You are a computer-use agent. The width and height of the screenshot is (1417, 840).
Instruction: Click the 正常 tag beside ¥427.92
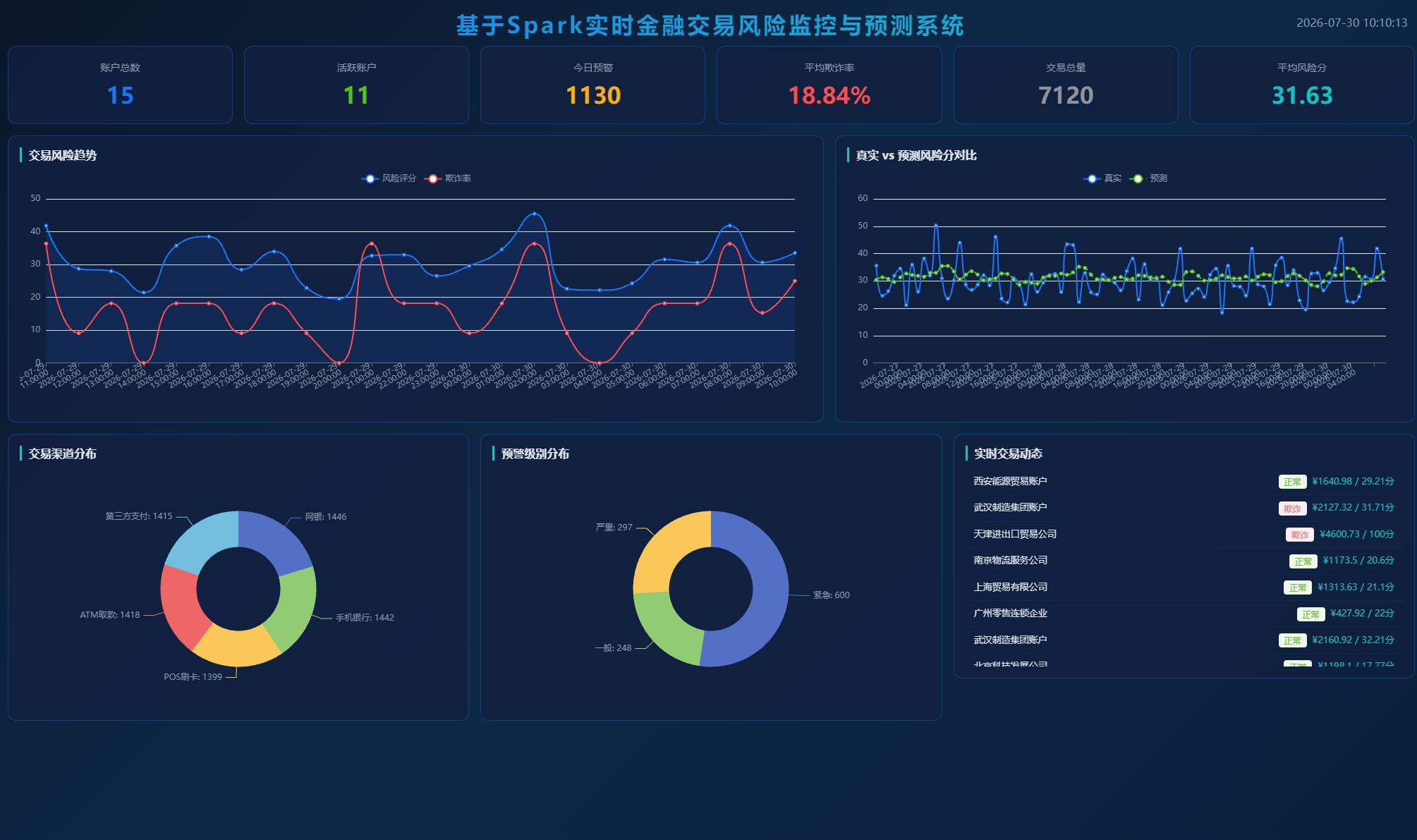[1310, 614]
